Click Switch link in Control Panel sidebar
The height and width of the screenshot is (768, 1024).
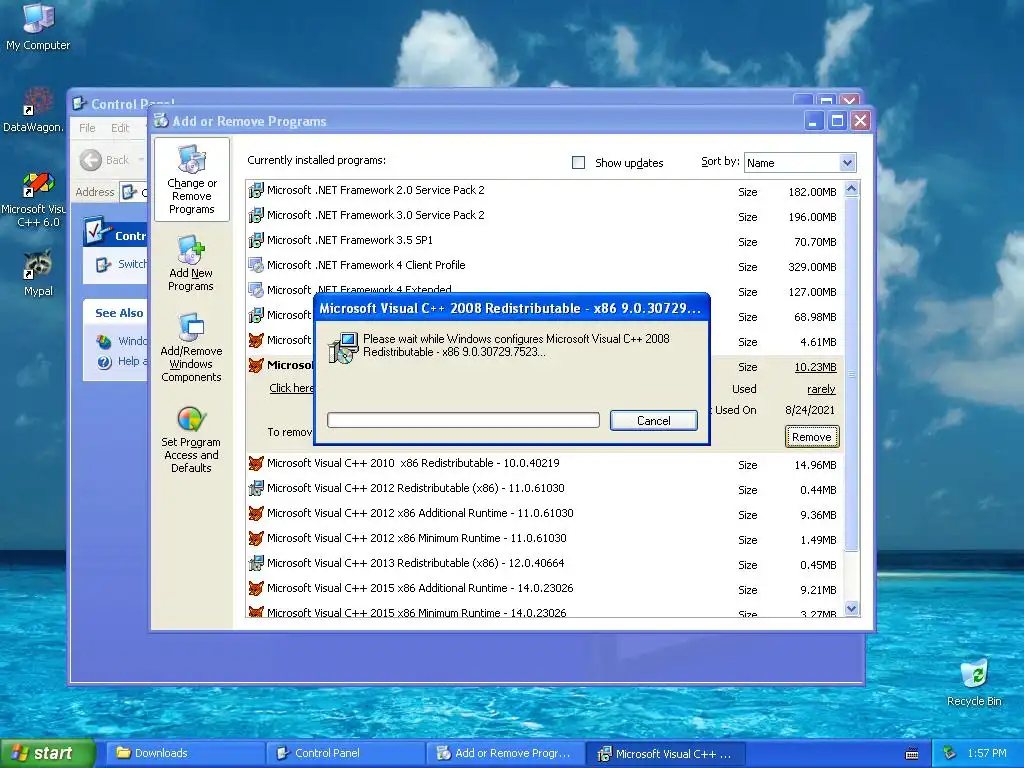tap(132, 264)
